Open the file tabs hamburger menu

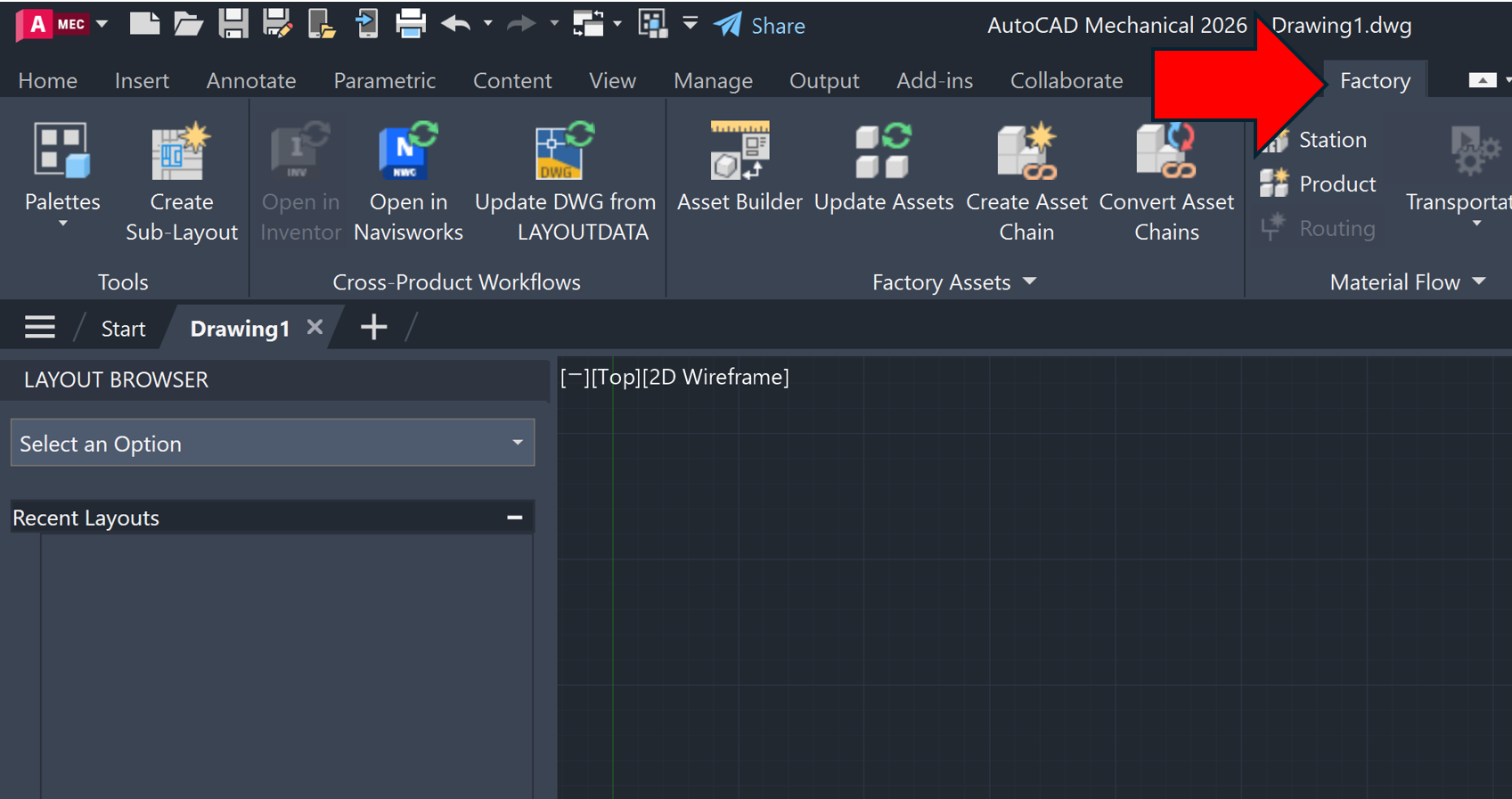(x=40, y=328)
